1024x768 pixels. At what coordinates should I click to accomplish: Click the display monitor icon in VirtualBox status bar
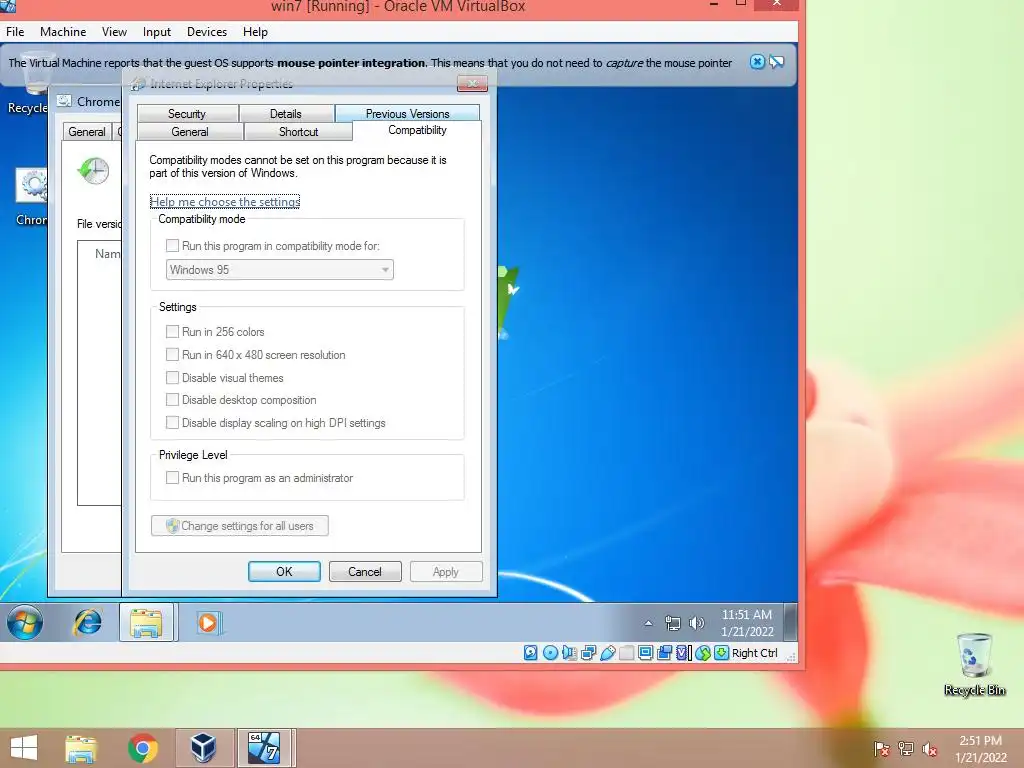click(645, 652)
